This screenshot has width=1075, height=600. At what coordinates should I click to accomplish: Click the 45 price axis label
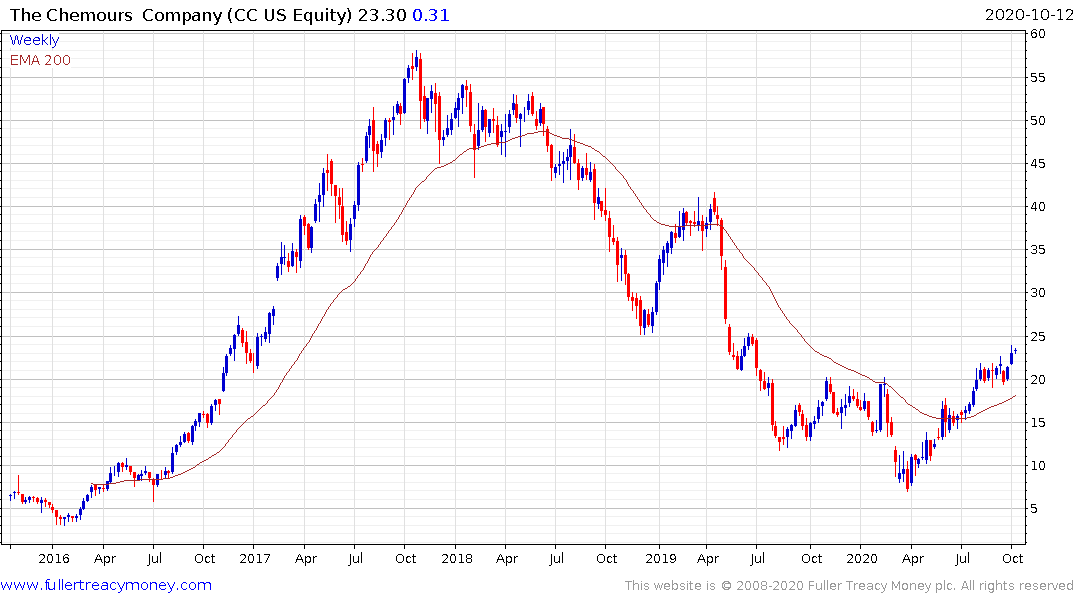pyautogui.click(x=1038, y=164)
